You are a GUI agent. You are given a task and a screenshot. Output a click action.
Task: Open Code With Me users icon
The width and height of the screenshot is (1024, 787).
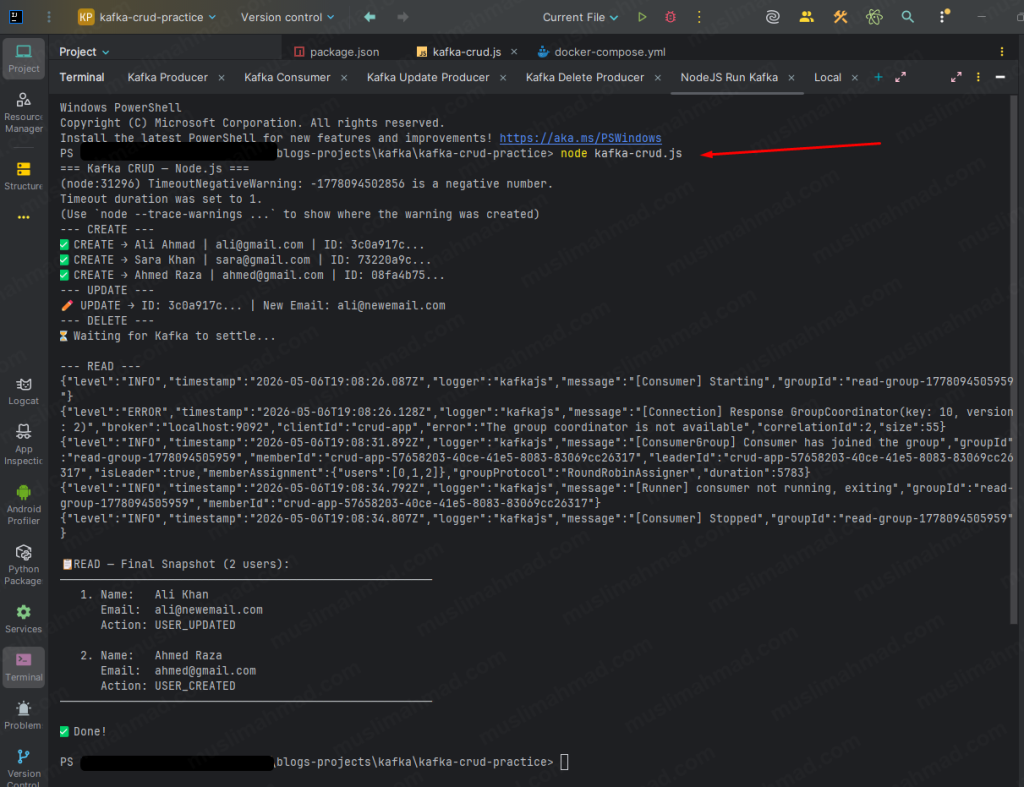click(x=807, y=17)
